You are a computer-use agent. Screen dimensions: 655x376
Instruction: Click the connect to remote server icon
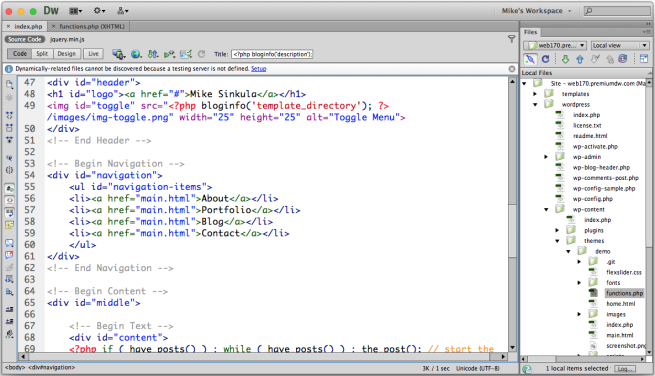(x=530, y=59)
